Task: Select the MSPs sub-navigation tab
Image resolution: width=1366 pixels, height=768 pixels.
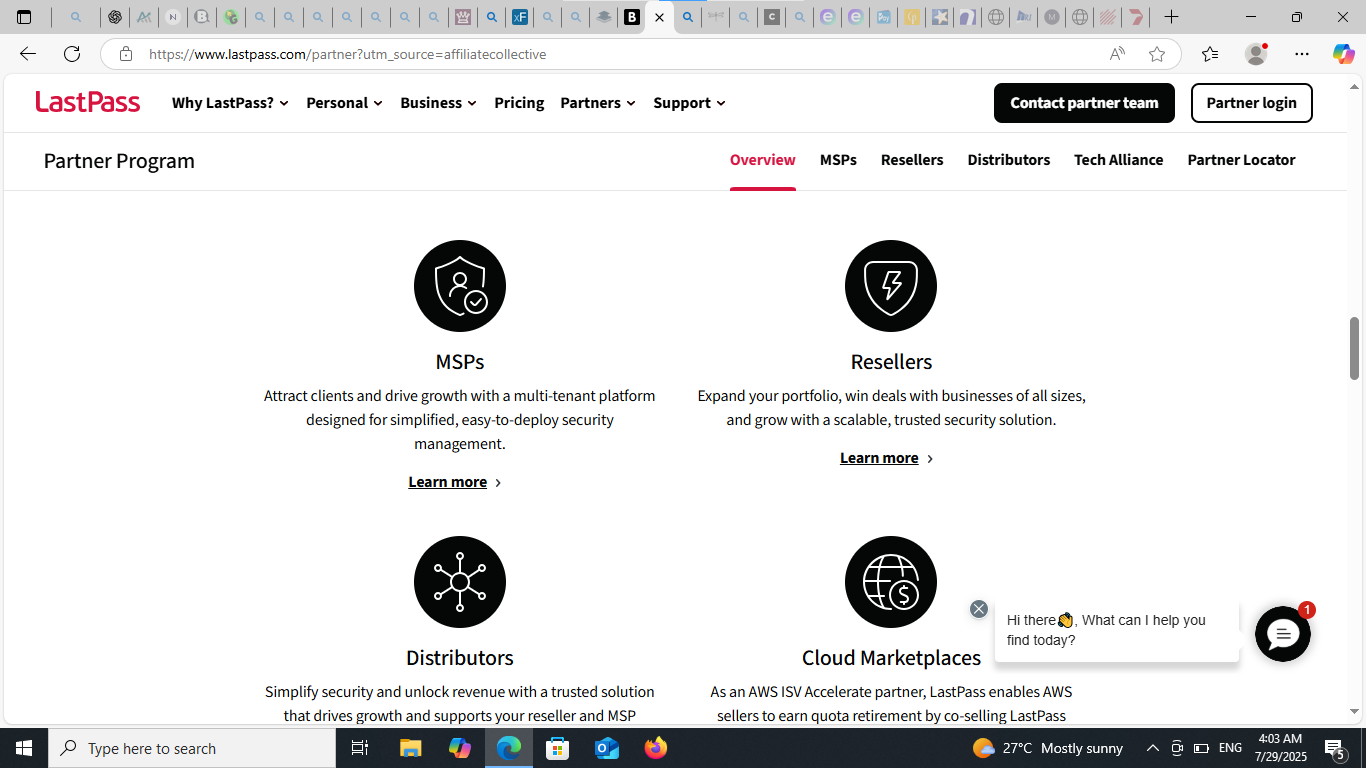Action: click(x=838, y=160)
